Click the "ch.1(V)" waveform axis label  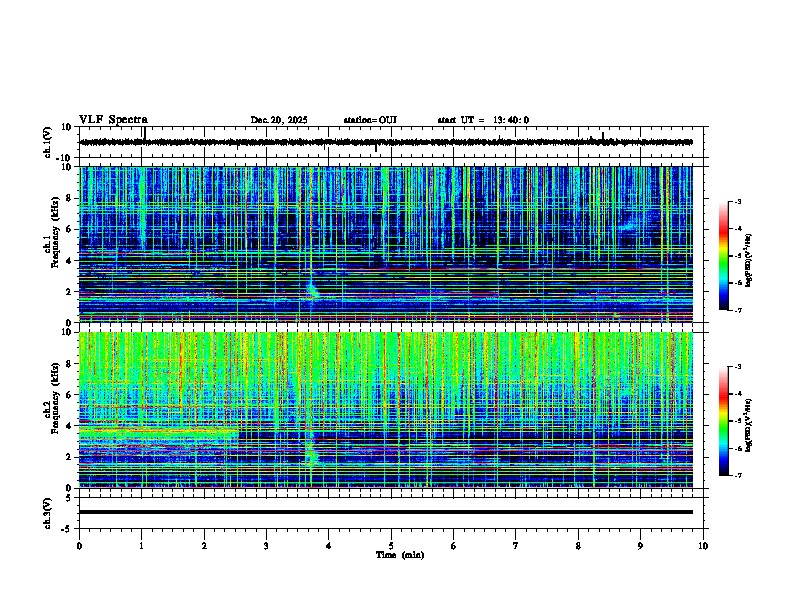tap(47, 142)
